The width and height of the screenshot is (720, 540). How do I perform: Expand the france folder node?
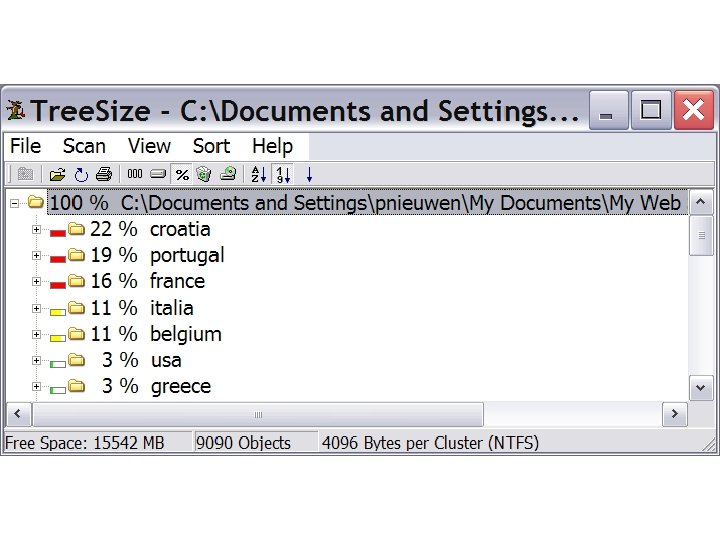tap(36, 281)
